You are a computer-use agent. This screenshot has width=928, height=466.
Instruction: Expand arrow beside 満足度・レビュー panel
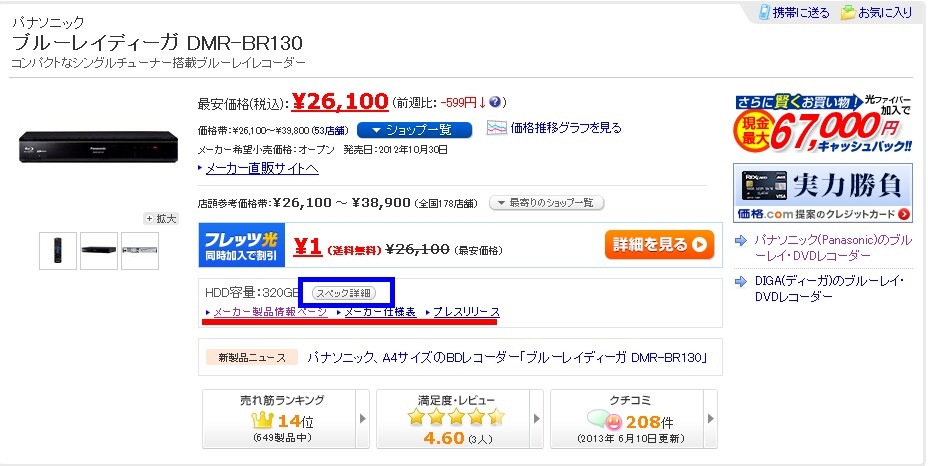pyautogui.click(x=537, y=419)
